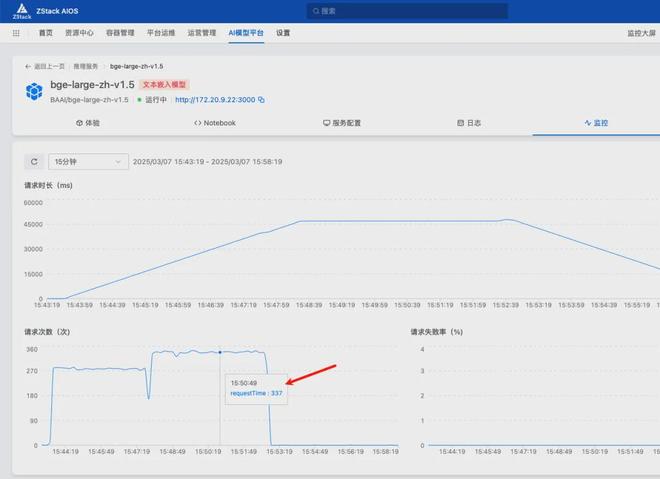
Task: Click the 请求失败率 (%) chart title
Action: (x=436, y=332)
